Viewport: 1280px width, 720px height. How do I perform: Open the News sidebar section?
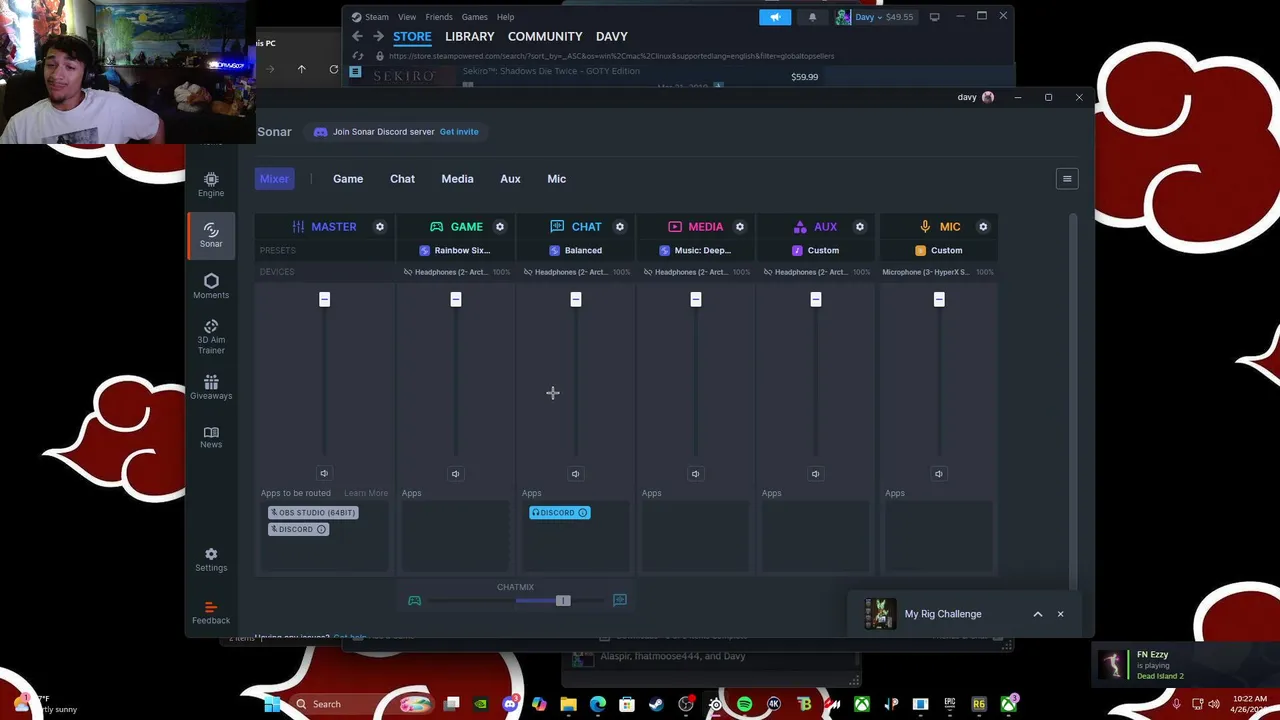pyautogui.click(x=211, y=437)
